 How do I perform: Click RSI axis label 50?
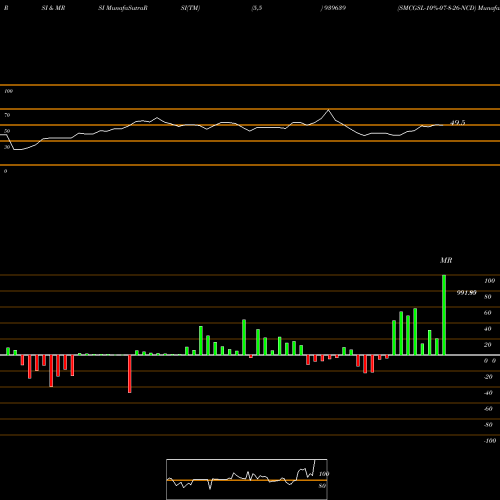click(7, 131)
